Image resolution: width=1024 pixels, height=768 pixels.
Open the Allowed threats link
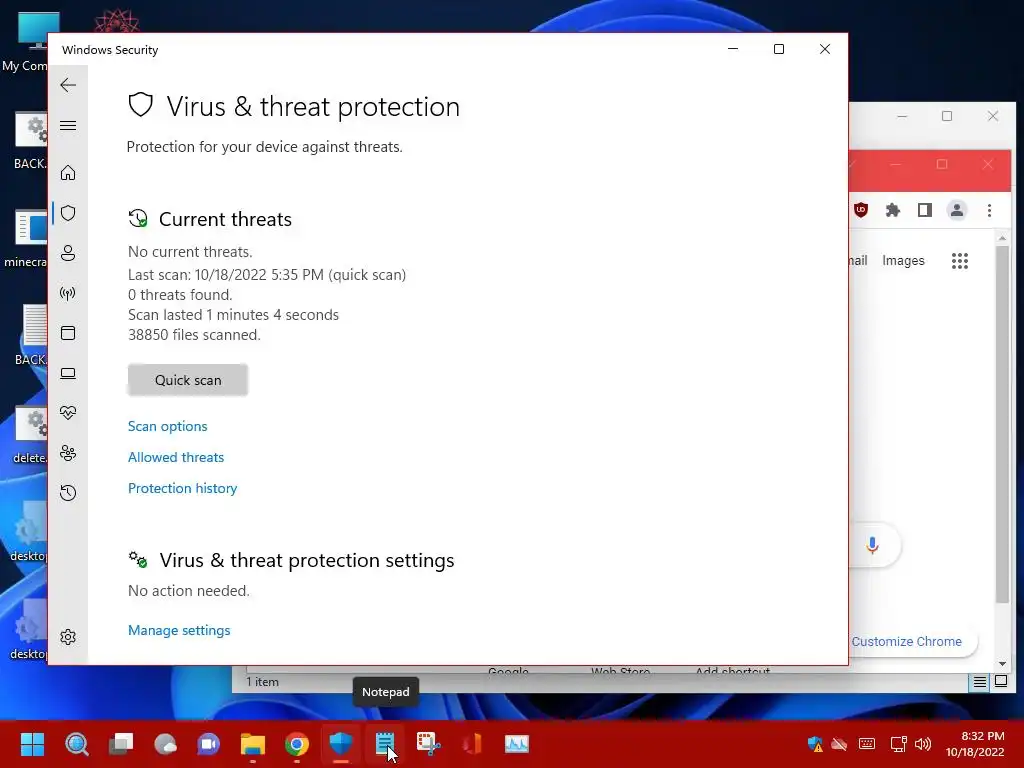[176, 457]
